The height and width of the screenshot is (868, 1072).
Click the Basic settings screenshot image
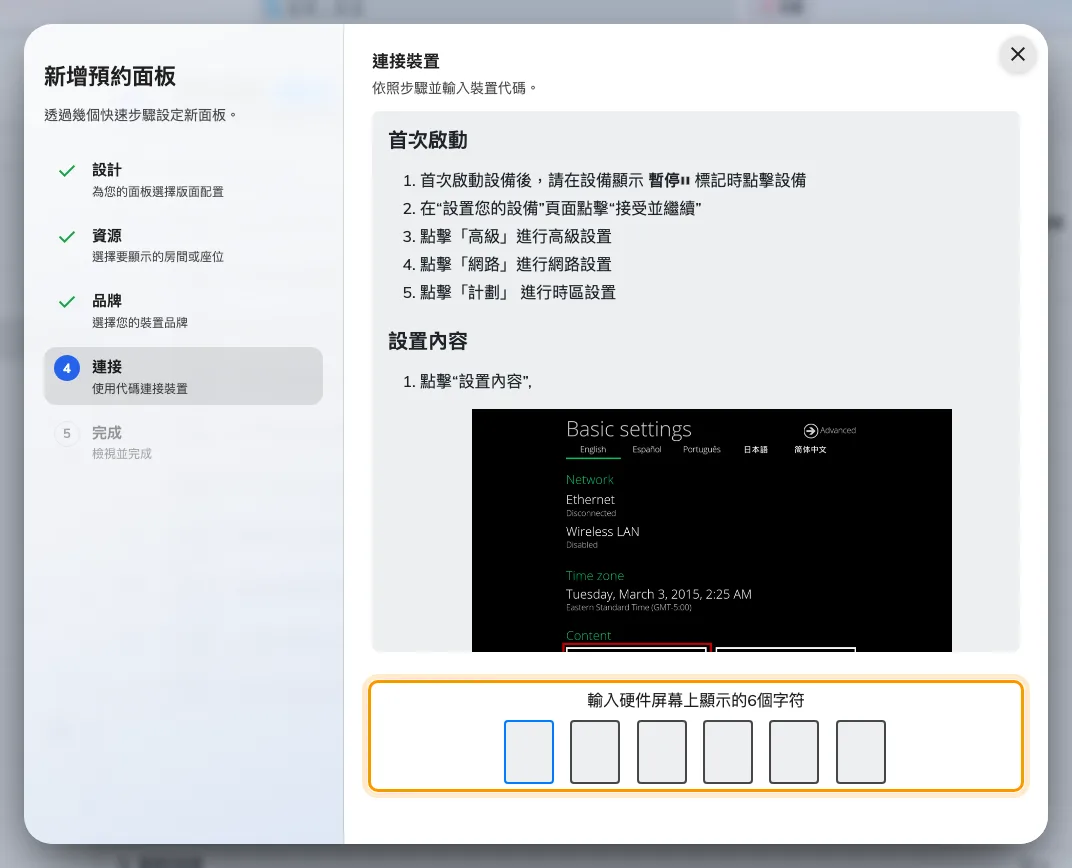point(712,530)
